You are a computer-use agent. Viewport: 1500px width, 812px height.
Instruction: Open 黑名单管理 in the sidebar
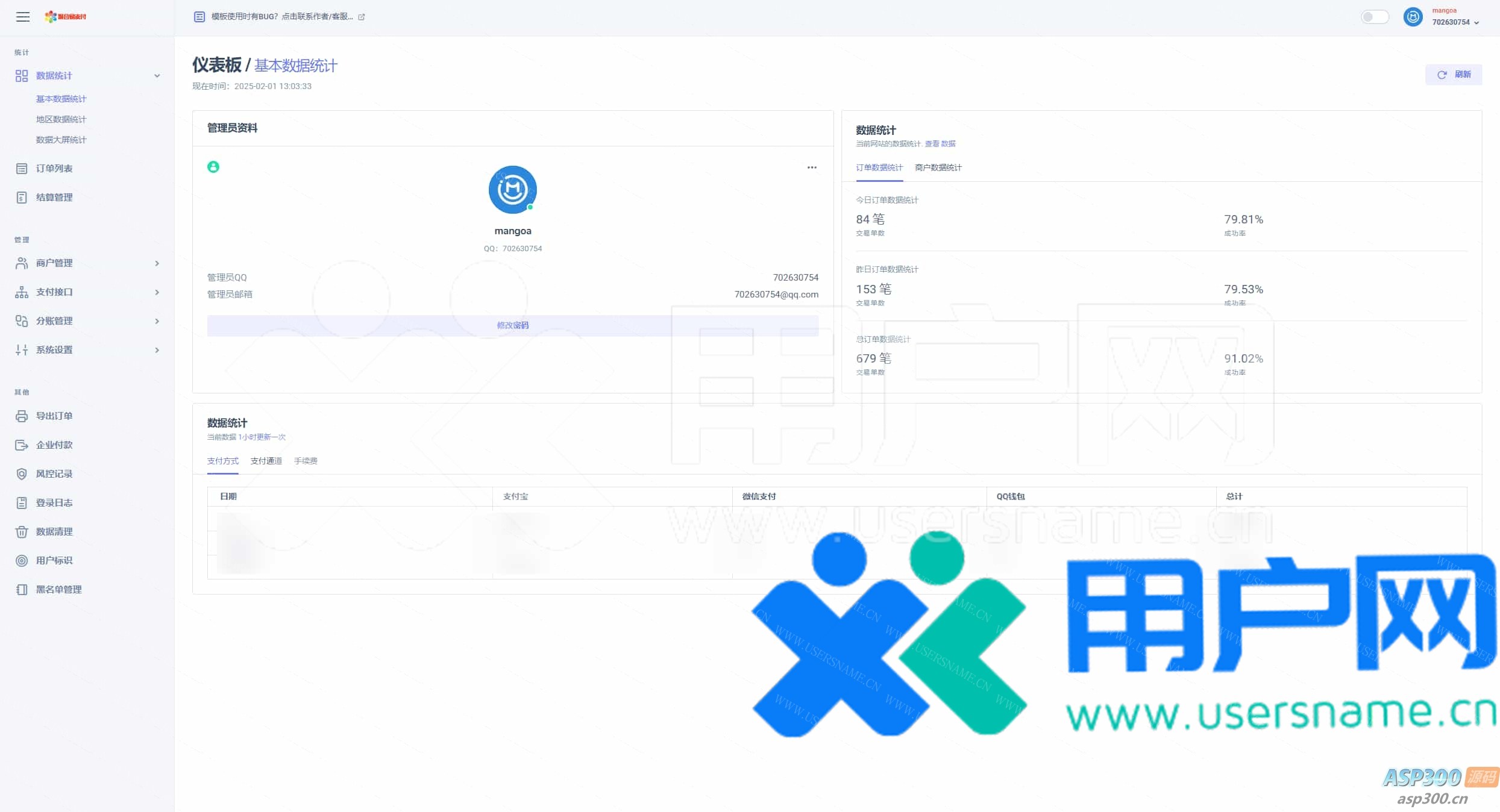click(x=58, y=590)
